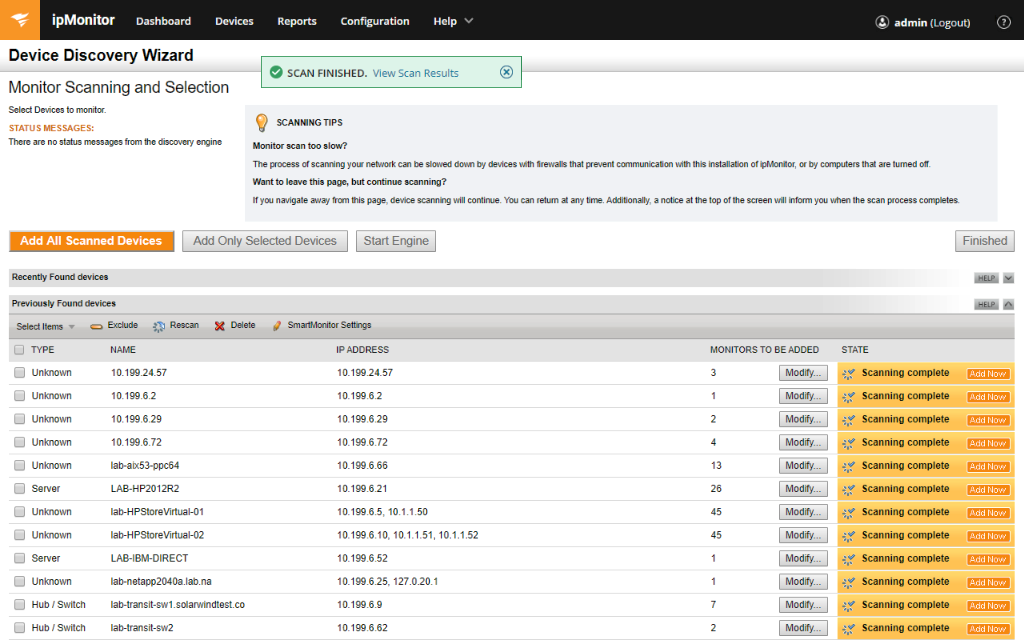The image size is (1024, 640).
Task: Click the help question mark icon
Action: 1003,22
